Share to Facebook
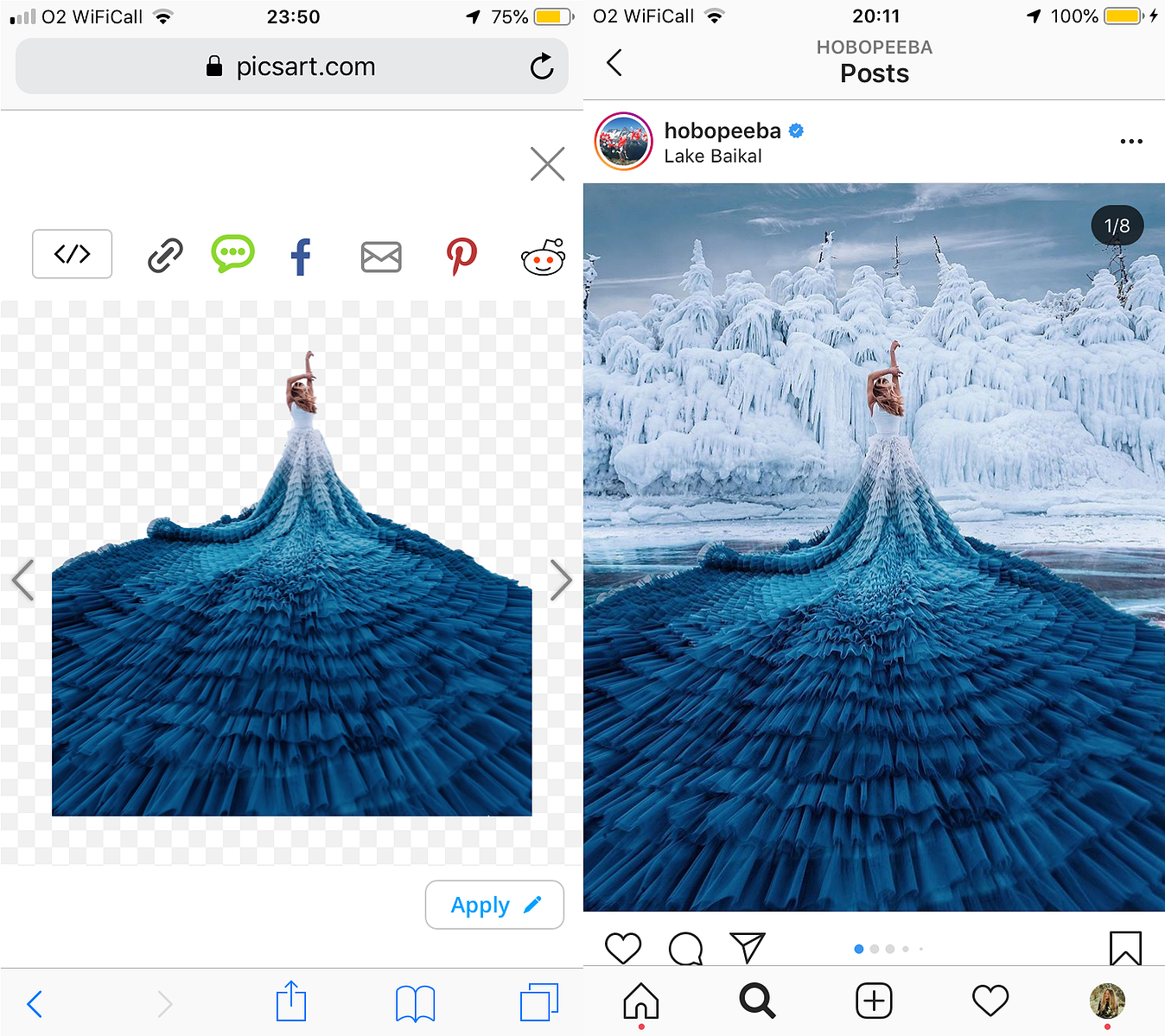1165x1036 pixels. tap(301, 257)
